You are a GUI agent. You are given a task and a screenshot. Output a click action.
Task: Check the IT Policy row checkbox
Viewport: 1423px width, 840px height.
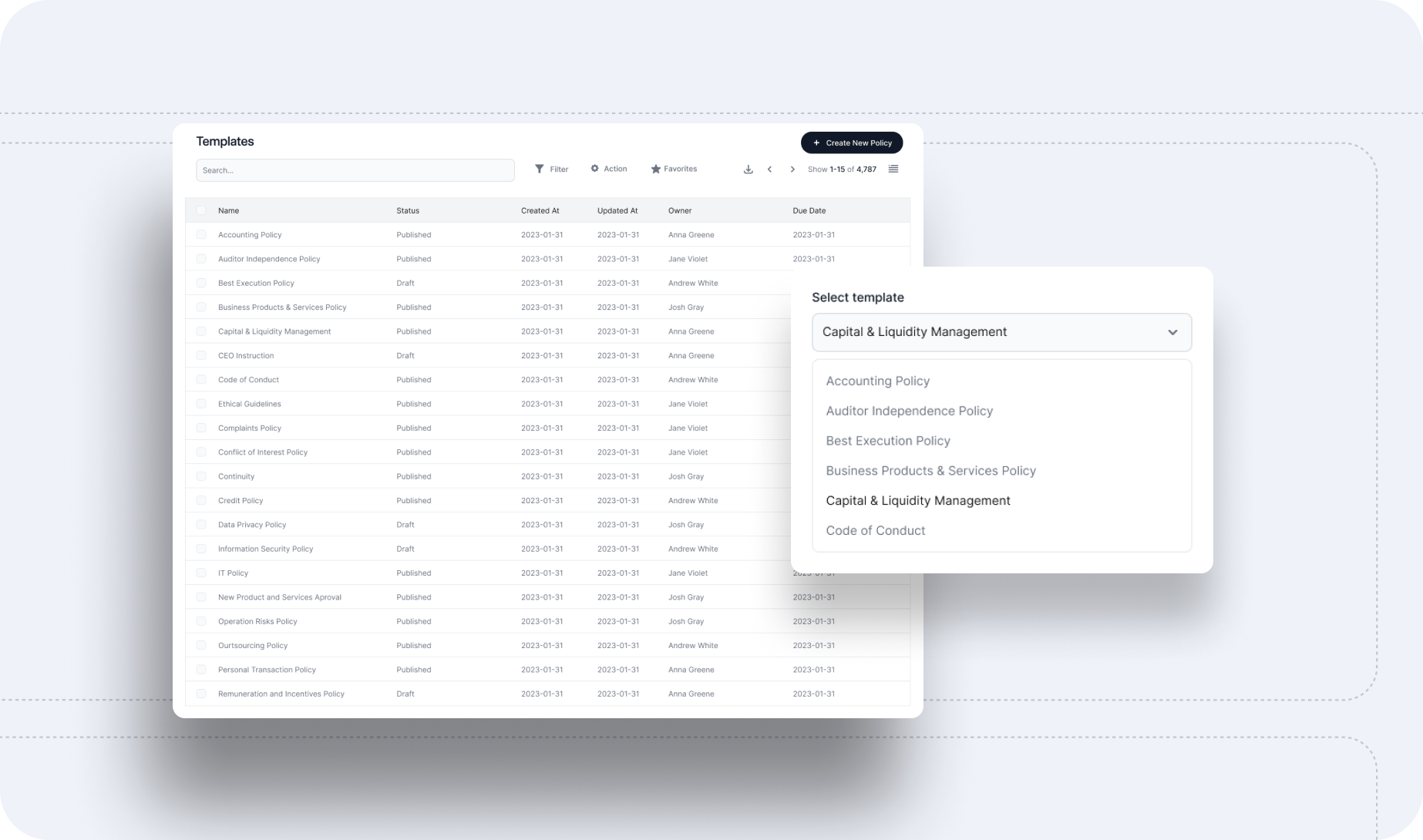(x=201, y=573)
